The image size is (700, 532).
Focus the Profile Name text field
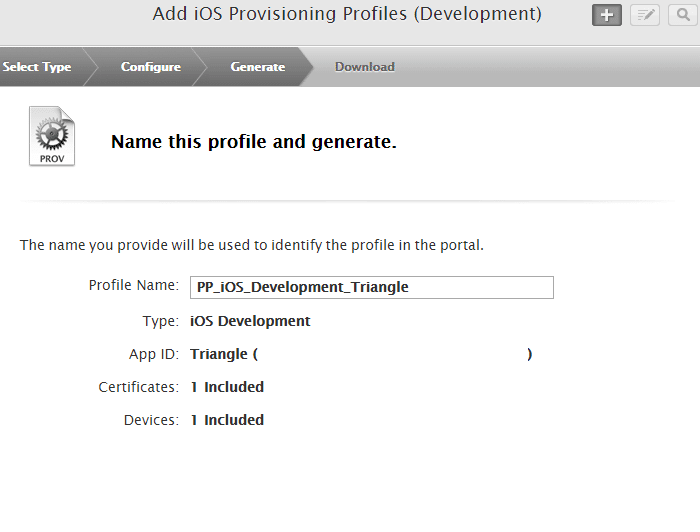[x=371, y=287]
